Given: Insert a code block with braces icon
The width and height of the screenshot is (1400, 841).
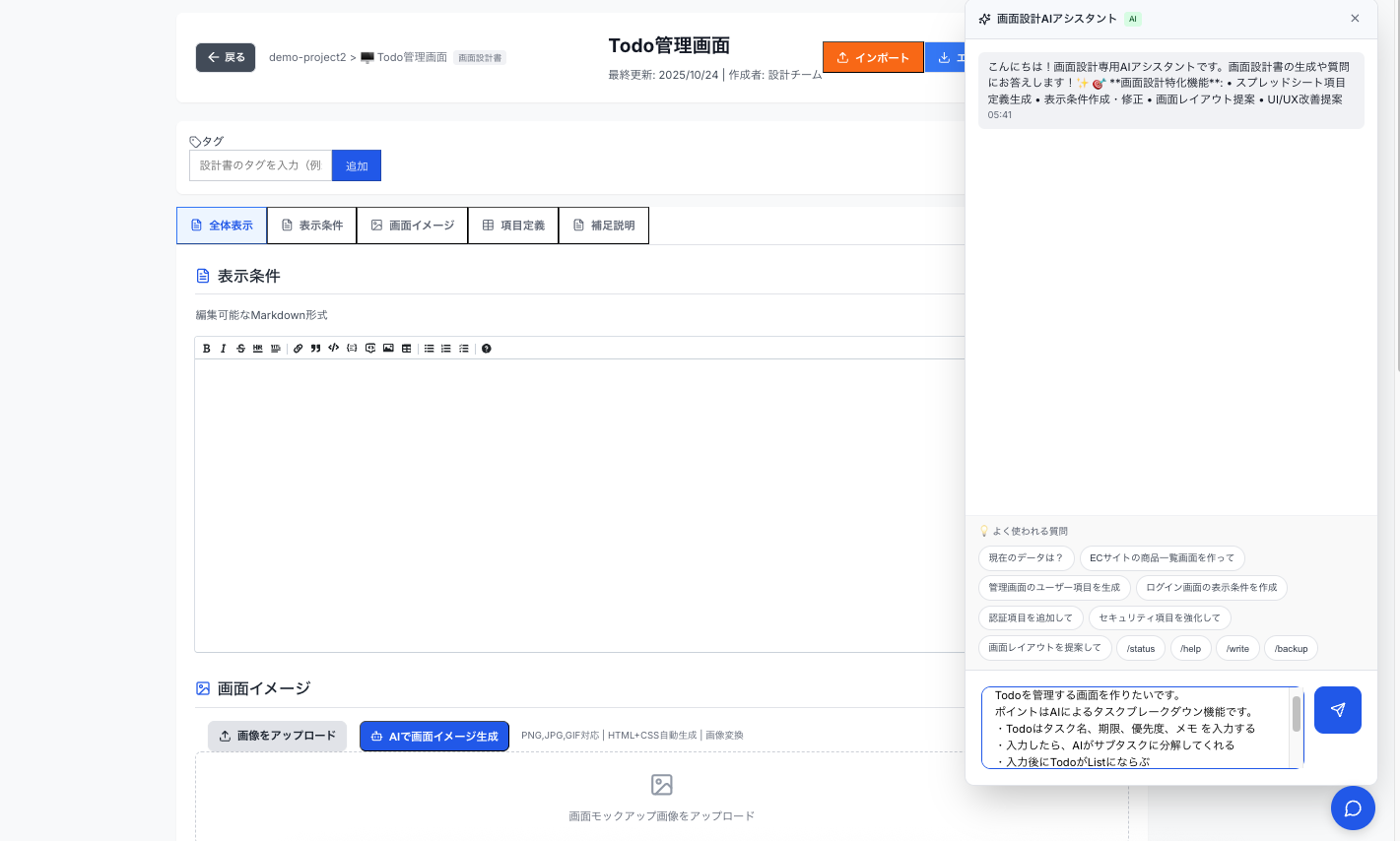Looking at the screenshot, I should [352, 349].
